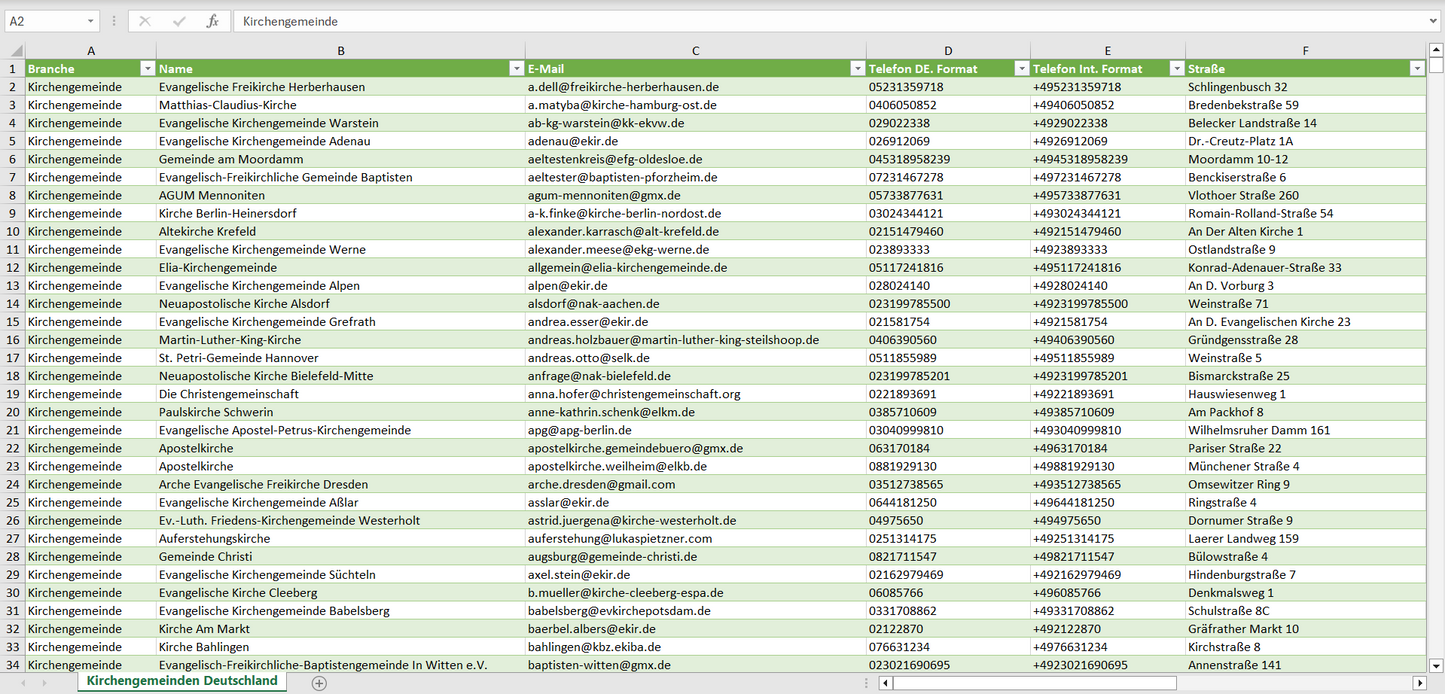Add a new sheet with plus icon

tap(319, 683)
